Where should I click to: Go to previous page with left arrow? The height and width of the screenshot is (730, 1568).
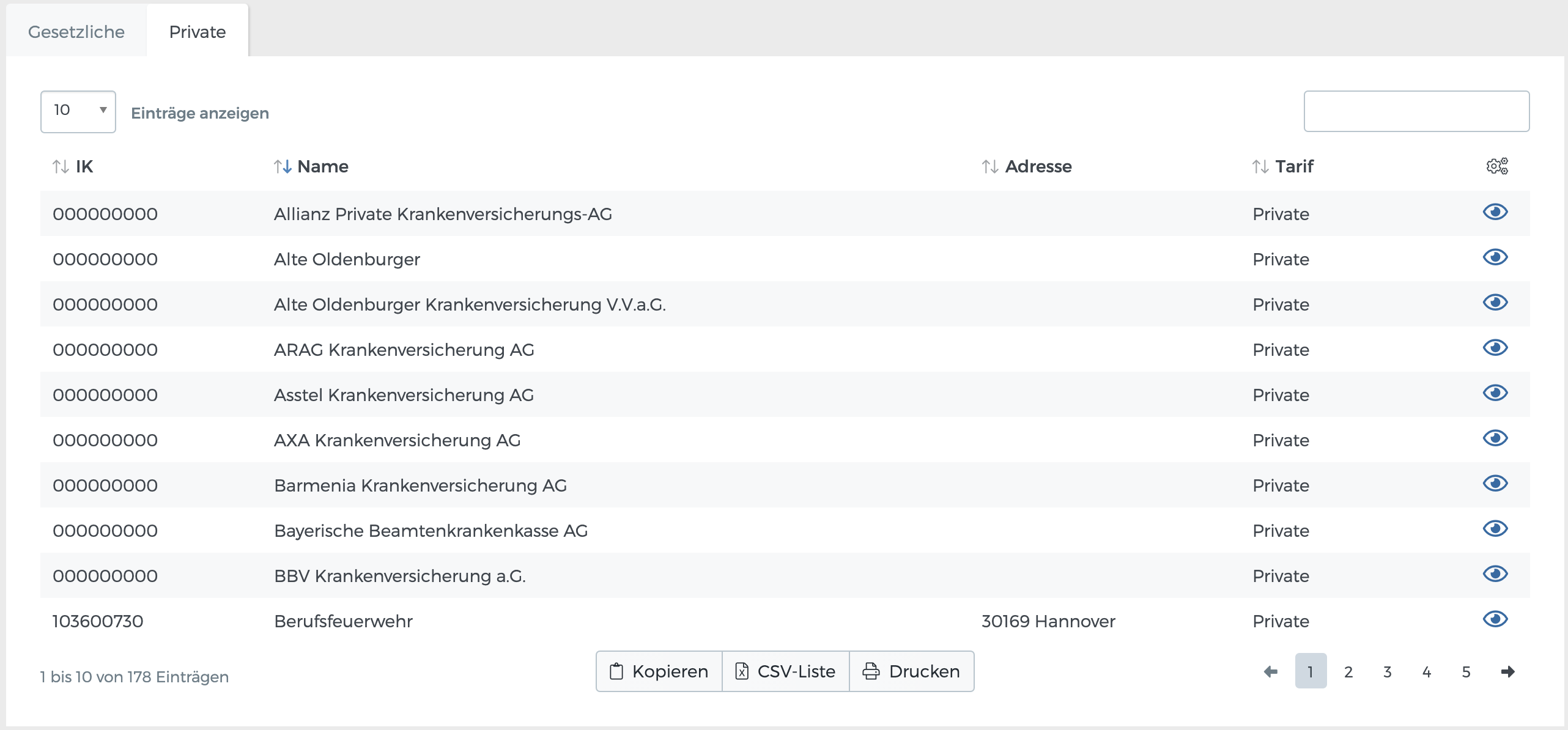(1271, 671)
